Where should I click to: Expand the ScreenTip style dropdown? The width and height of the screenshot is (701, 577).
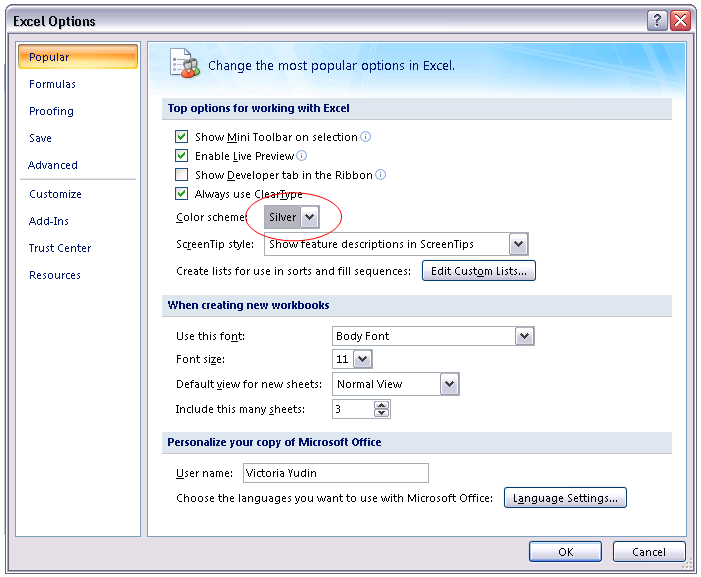click(x=517, y=244)
